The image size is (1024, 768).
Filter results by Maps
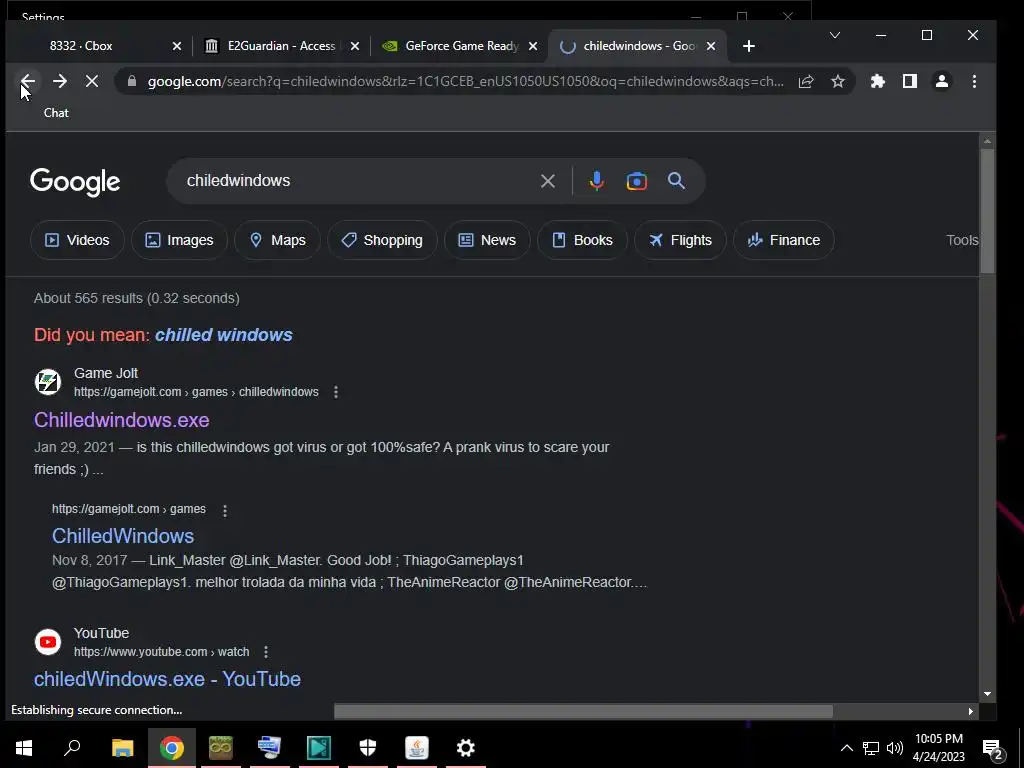click(278, 240)
